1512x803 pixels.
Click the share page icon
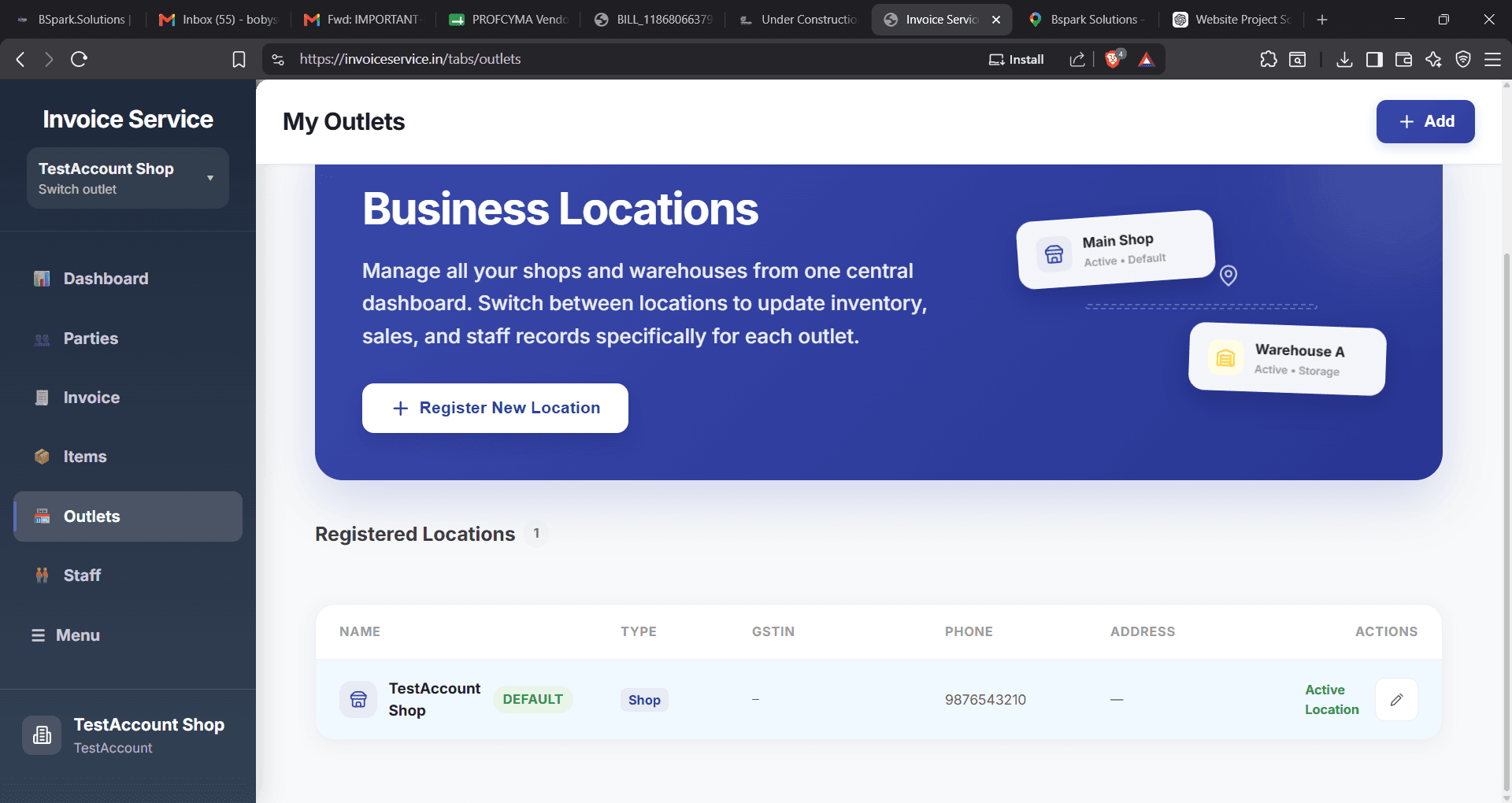pyautogui.click(x=1077, y=59)
